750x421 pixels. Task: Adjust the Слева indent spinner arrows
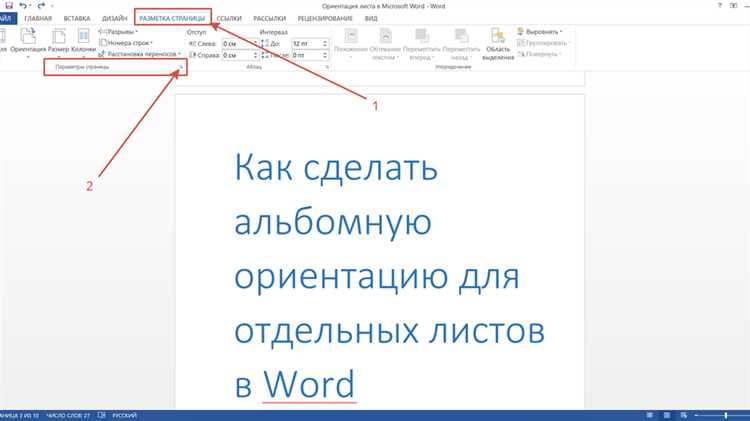tap(256, 44)
